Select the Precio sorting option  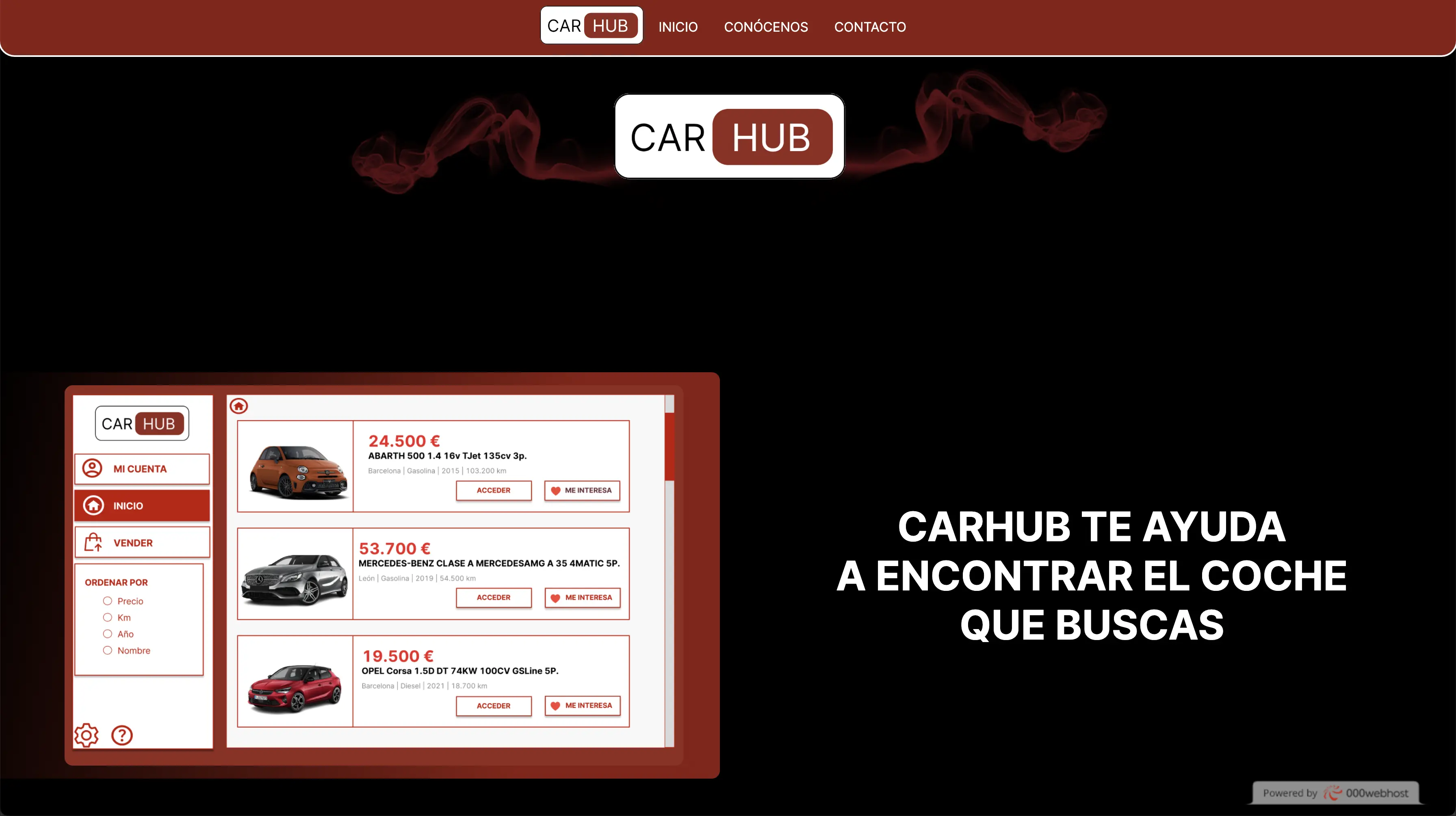point(107,601)
